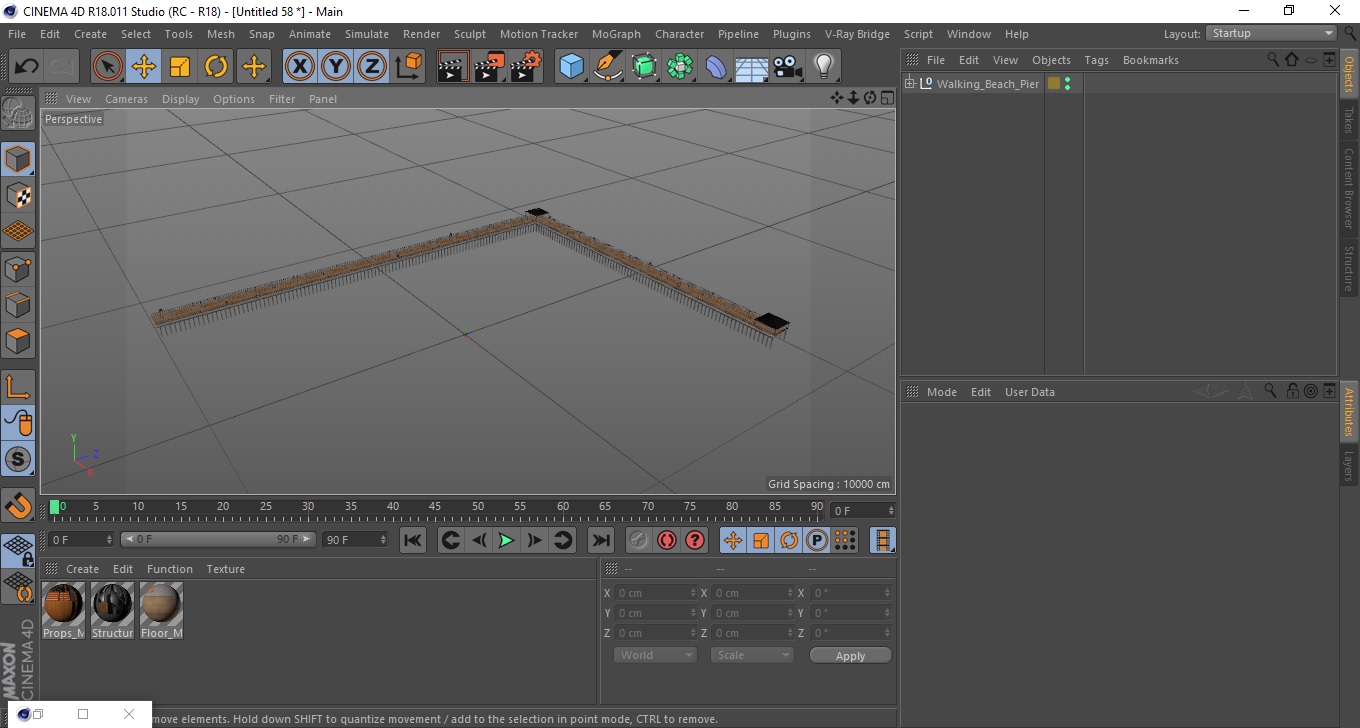Toggle X-axis lock
The image size is (1360, 728).
[x=299, y=67]
